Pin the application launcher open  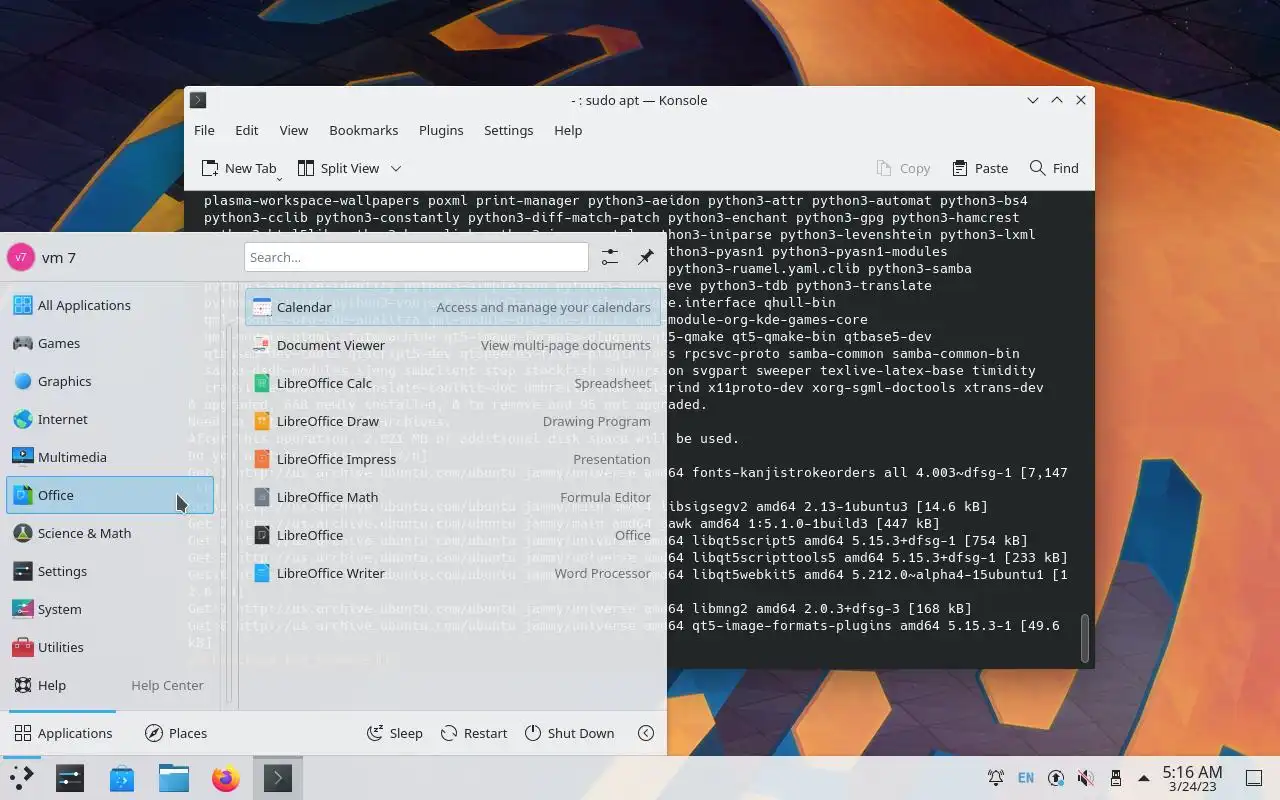646,257
